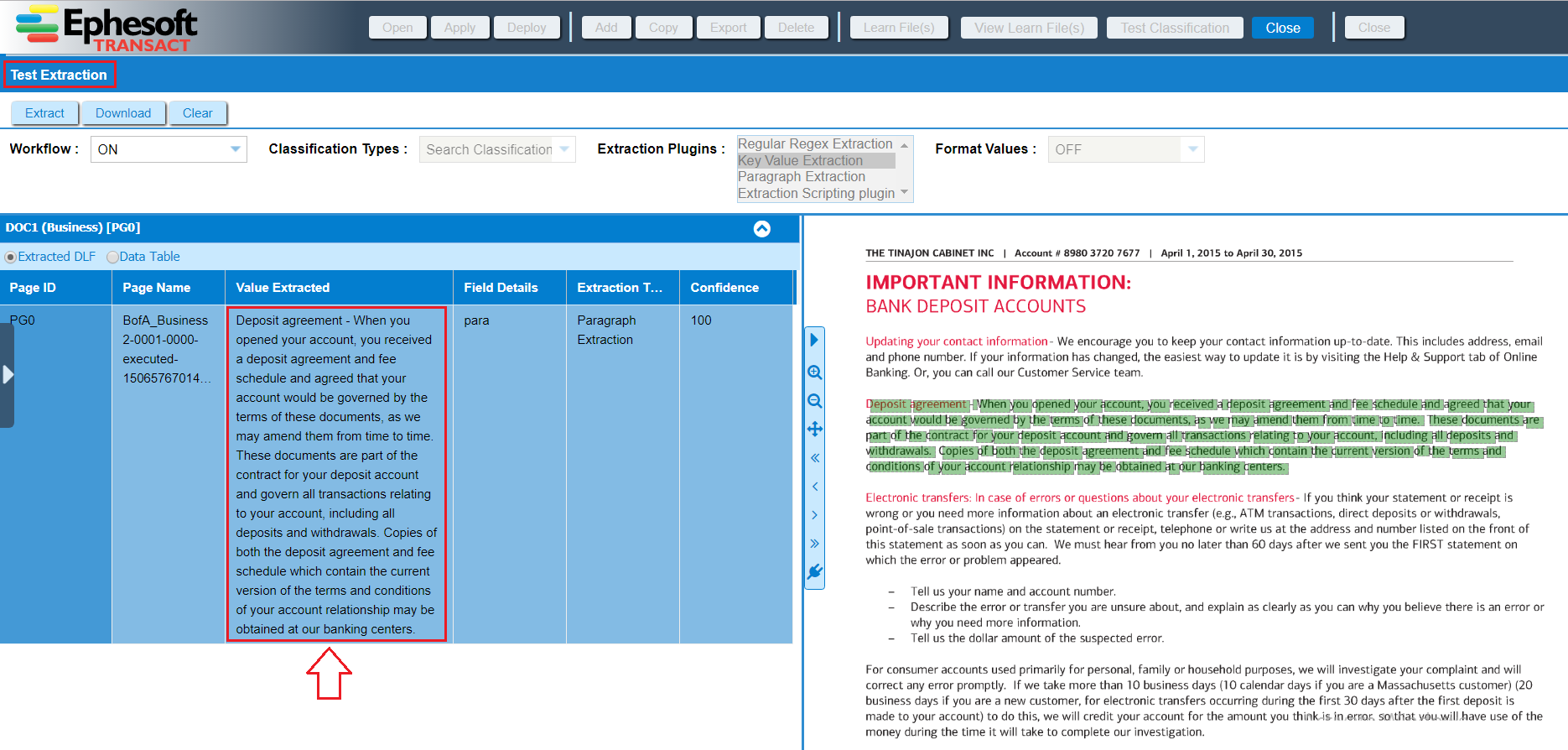Image resolution: width=1568 pixels, height=750 pixels.
Task: Go to the previous page arrow
Action: [814, 487]
